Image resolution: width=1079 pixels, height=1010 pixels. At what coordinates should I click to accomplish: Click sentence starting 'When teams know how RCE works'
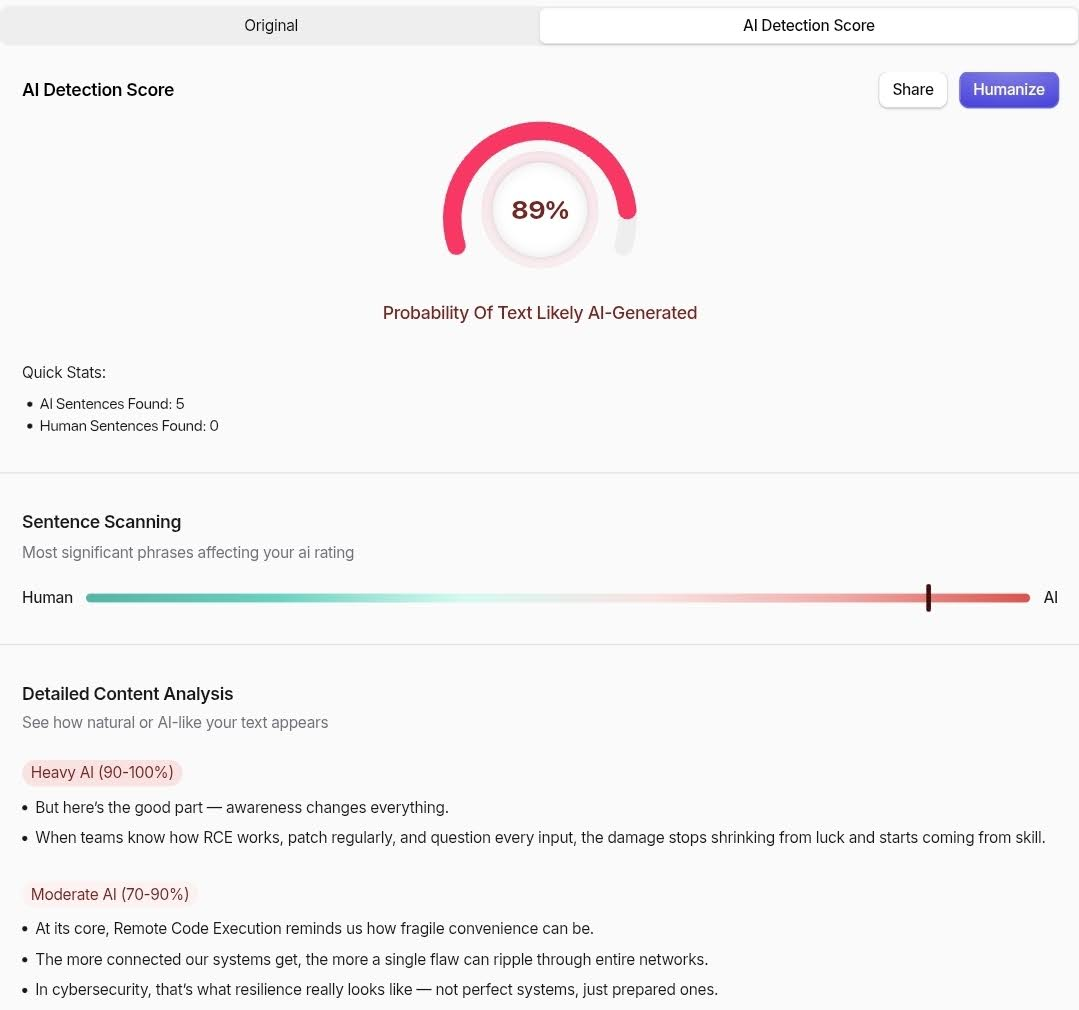(540, 837)
